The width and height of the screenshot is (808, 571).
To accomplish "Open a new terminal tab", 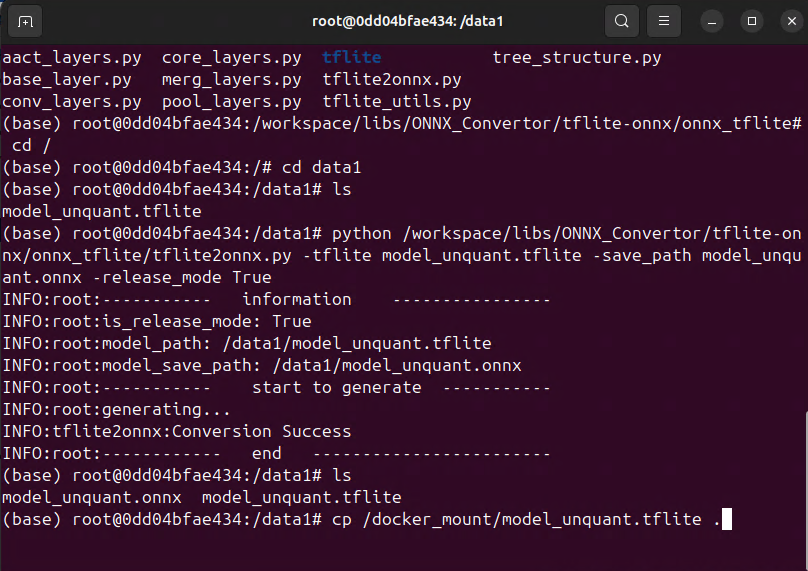I will pos(26,21).
